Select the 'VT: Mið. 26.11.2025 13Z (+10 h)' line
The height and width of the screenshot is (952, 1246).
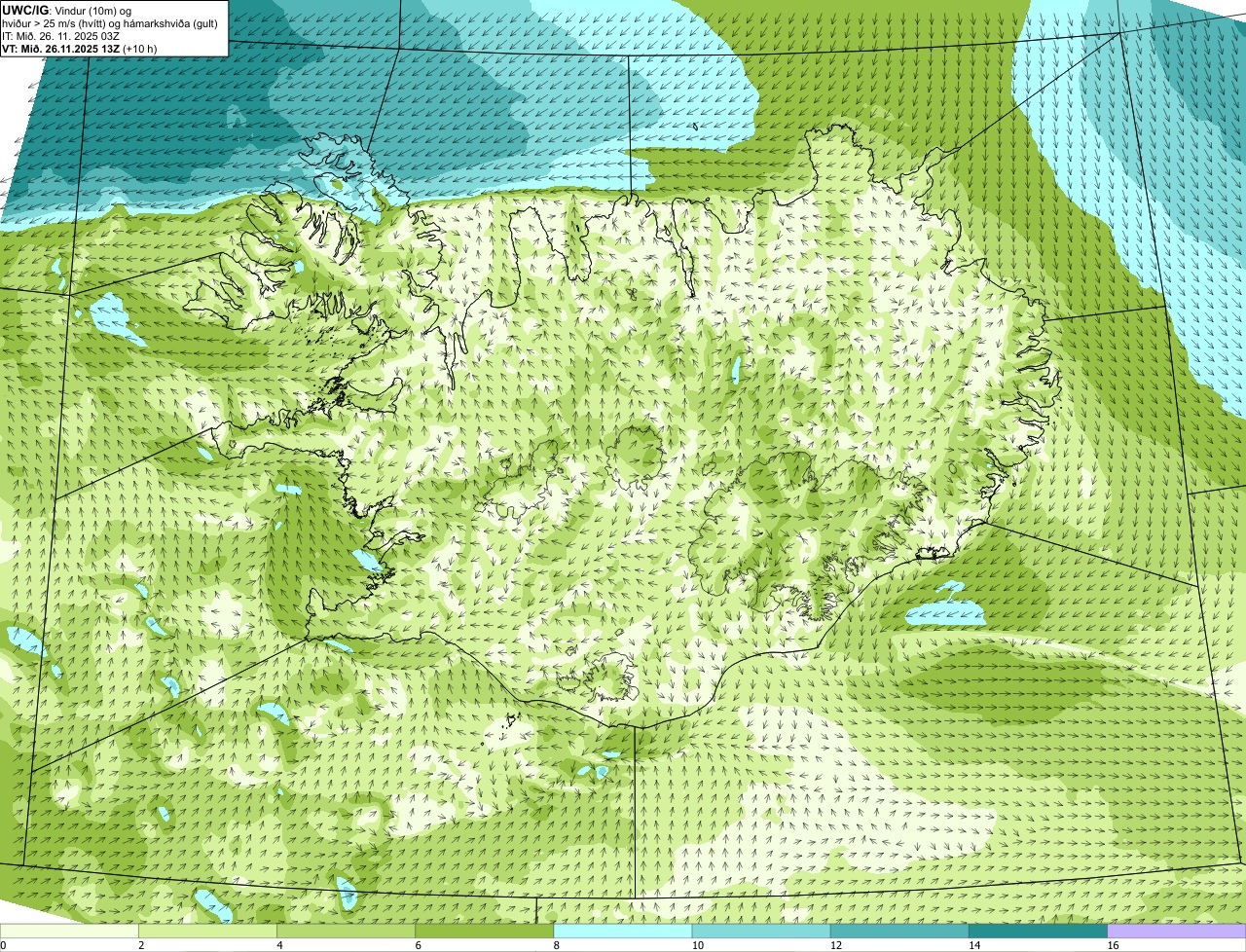pos(80,49)
